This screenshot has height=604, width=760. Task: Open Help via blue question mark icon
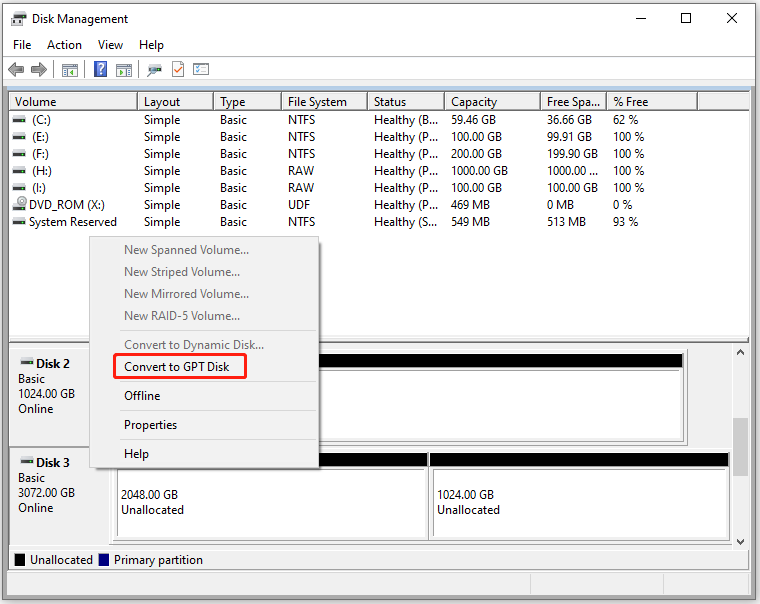coord(101,70)
